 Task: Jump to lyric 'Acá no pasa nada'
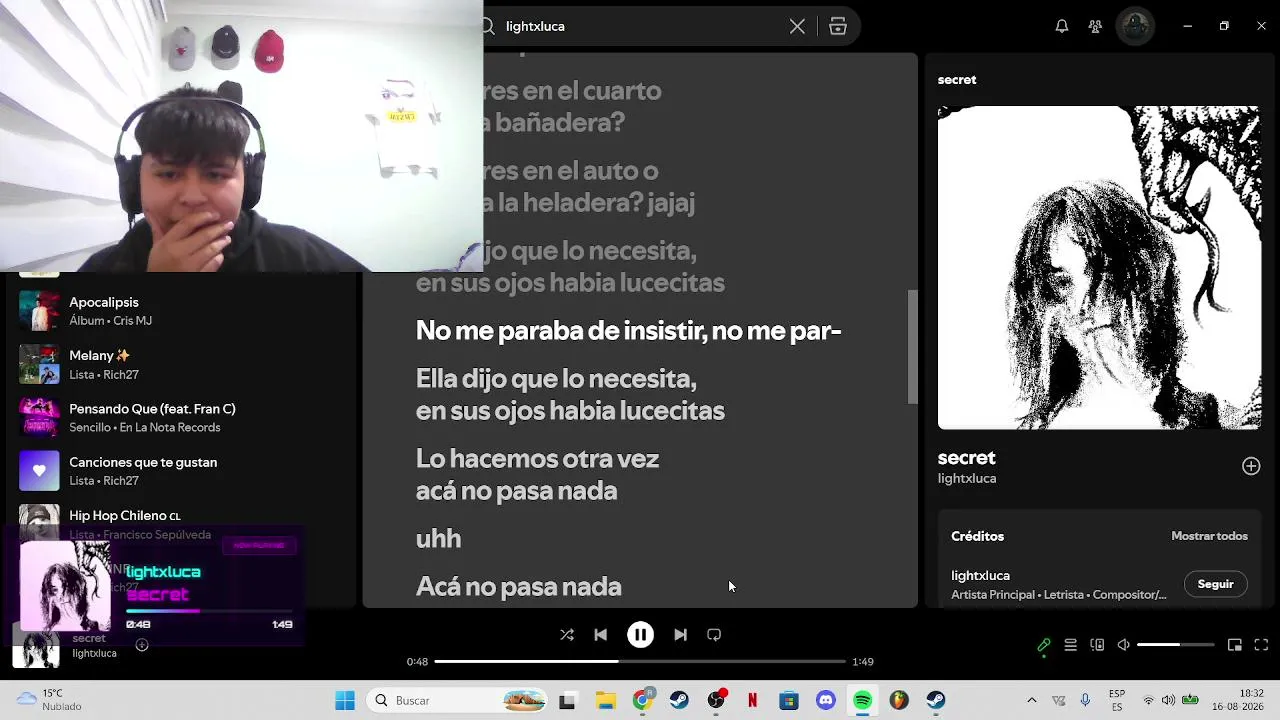tap(518, 587)
